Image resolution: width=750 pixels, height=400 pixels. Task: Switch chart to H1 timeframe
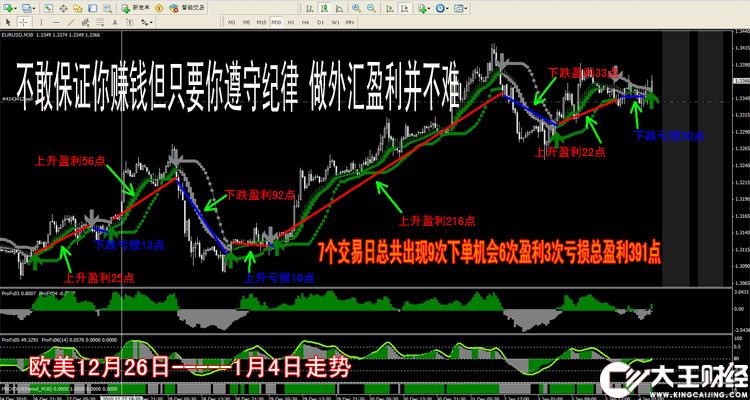tap(291, 22)
